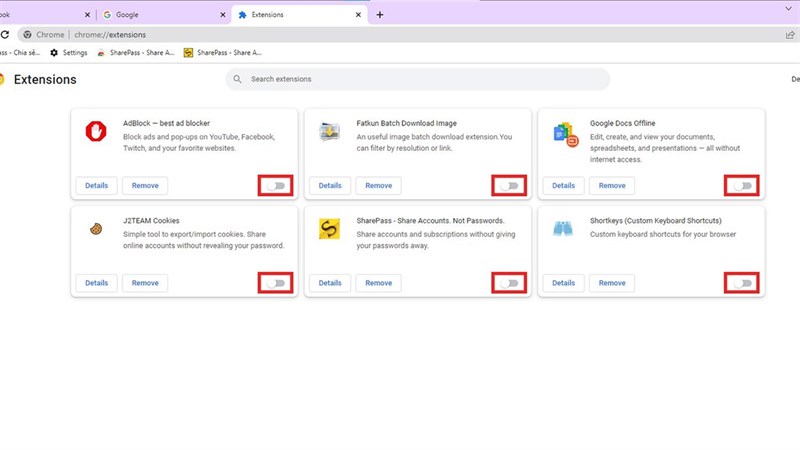Enable the Shortkeys extension toggle

tap(742, 283)
